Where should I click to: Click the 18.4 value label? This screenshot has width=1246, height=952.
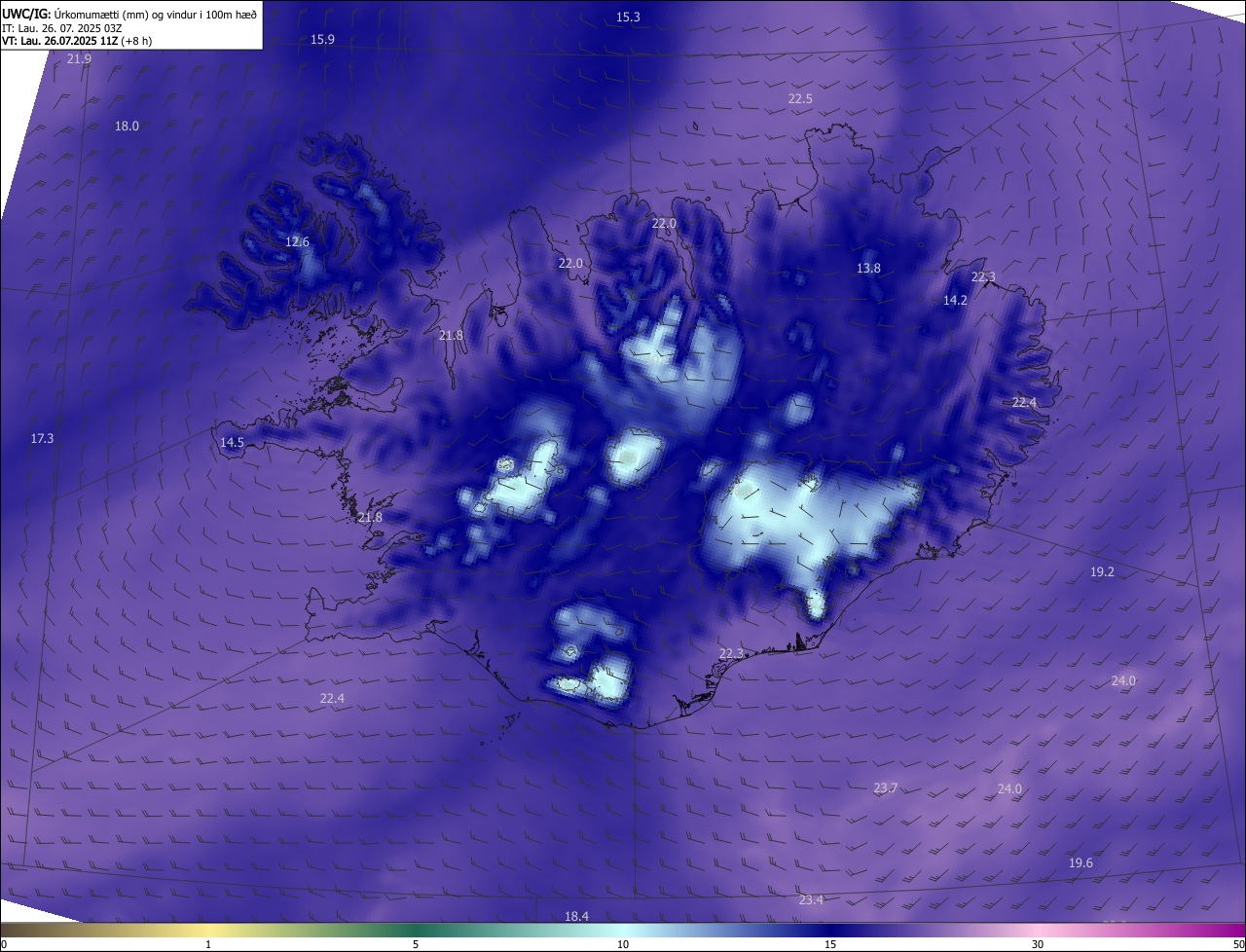(576, 917)
